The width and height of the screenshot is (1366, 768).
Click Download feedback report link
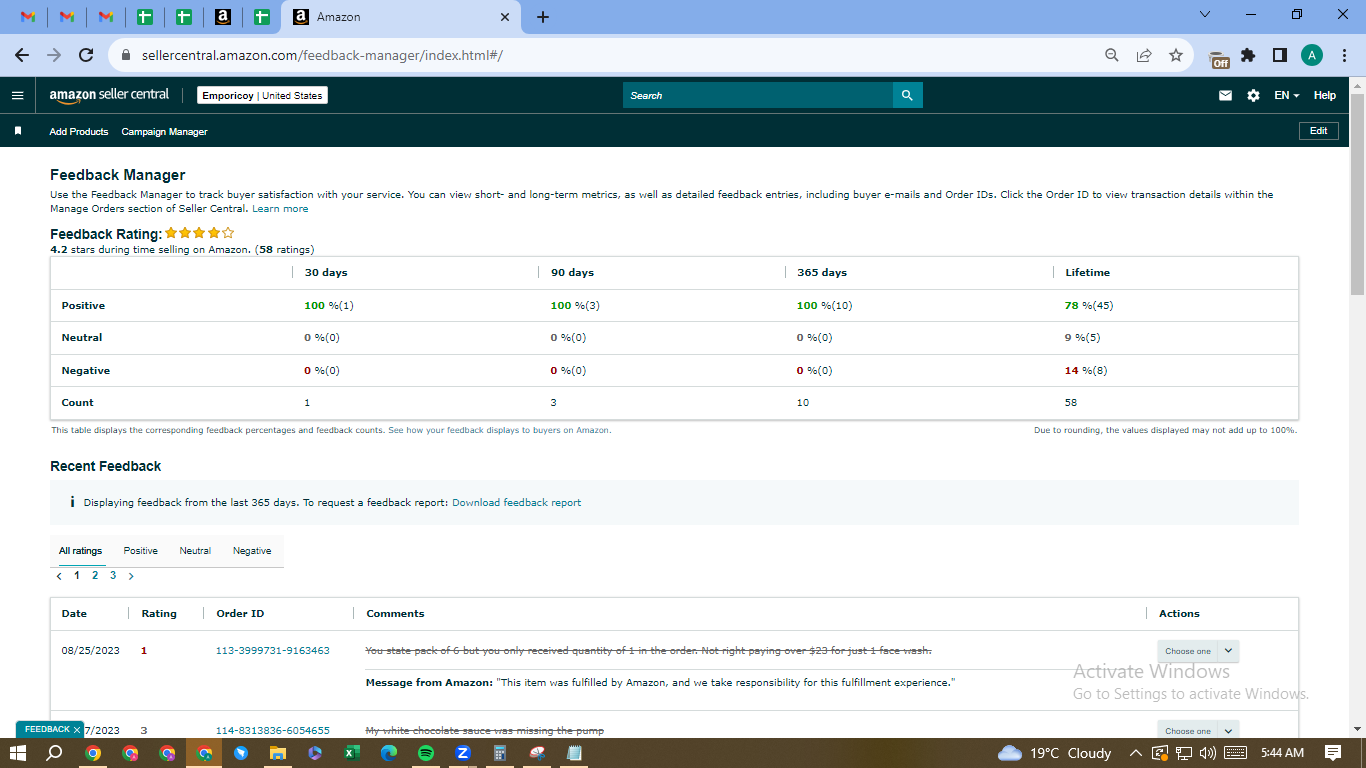516,502
